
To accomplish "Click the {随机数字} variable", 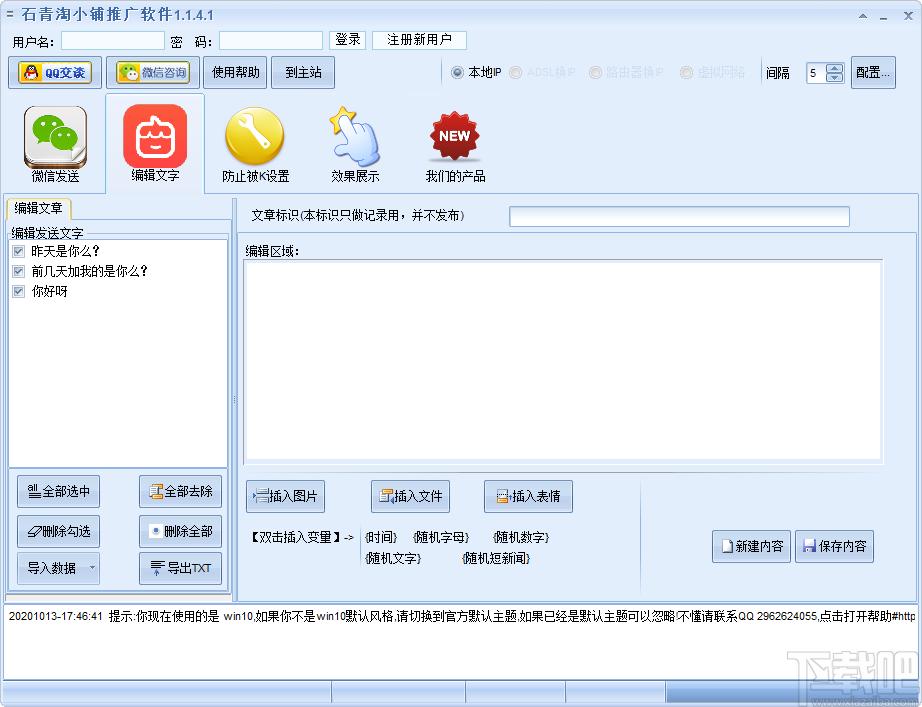I will (x=521, y=537).
